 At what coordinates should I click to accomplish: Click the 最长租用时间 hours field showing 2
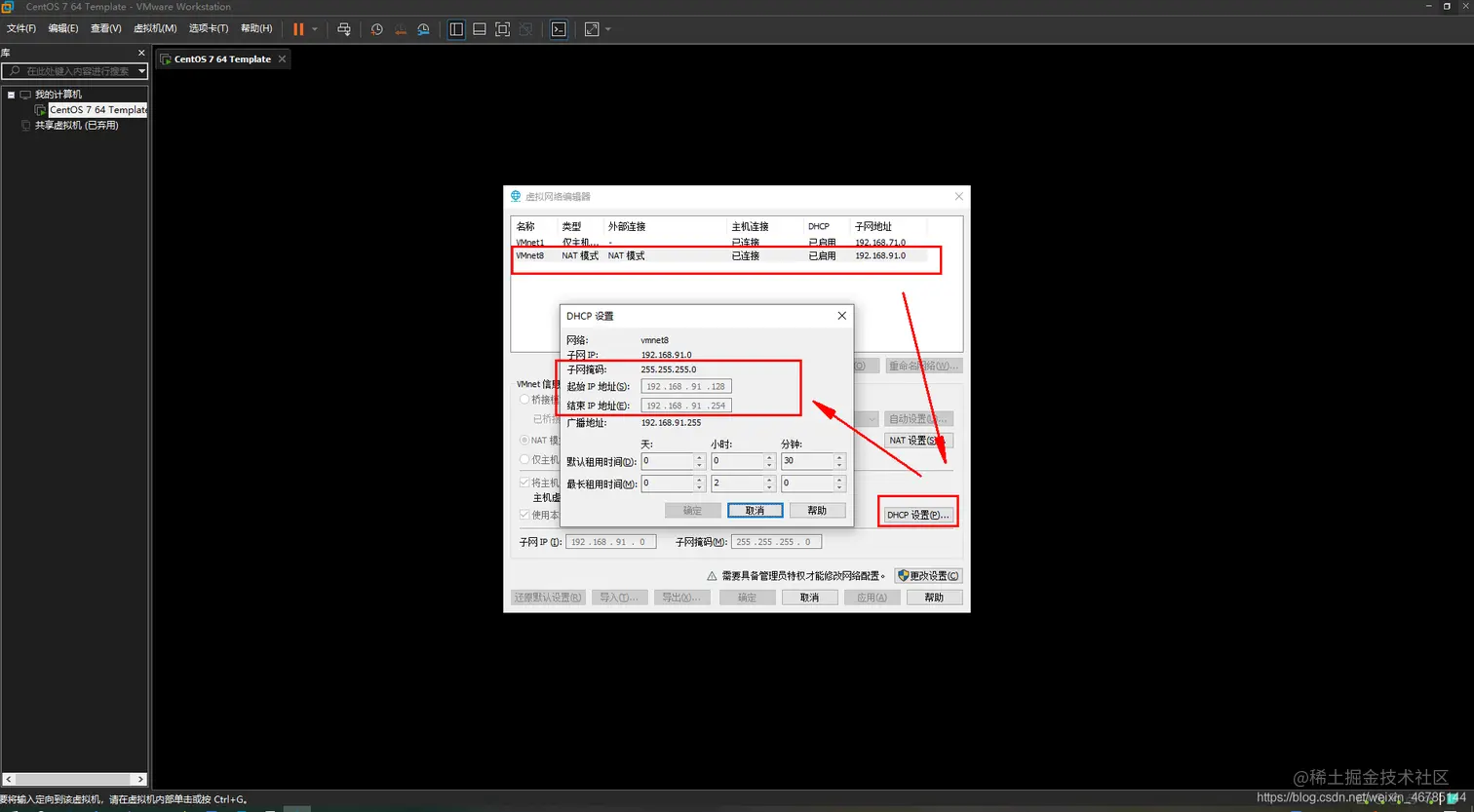pos(737,483)
